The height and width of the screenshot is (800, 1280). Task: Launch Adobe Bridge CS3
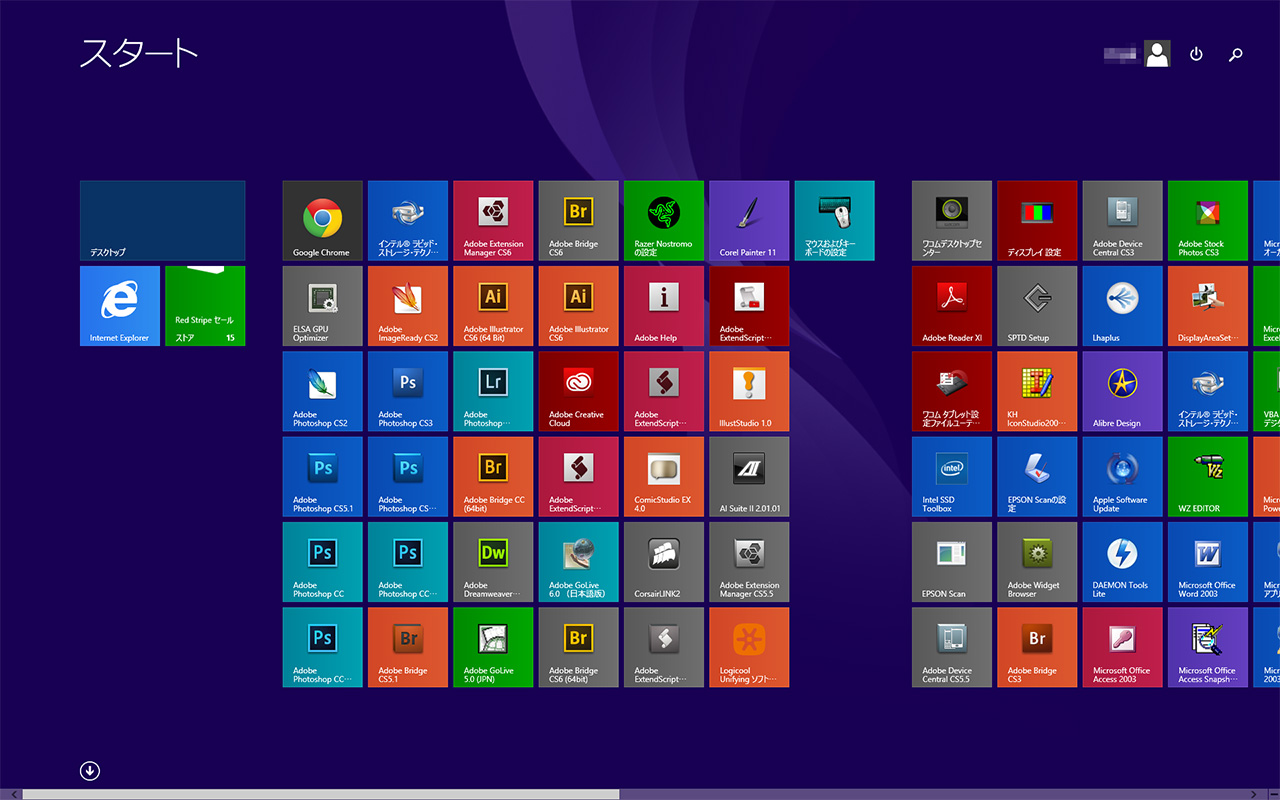(1037, 648)
